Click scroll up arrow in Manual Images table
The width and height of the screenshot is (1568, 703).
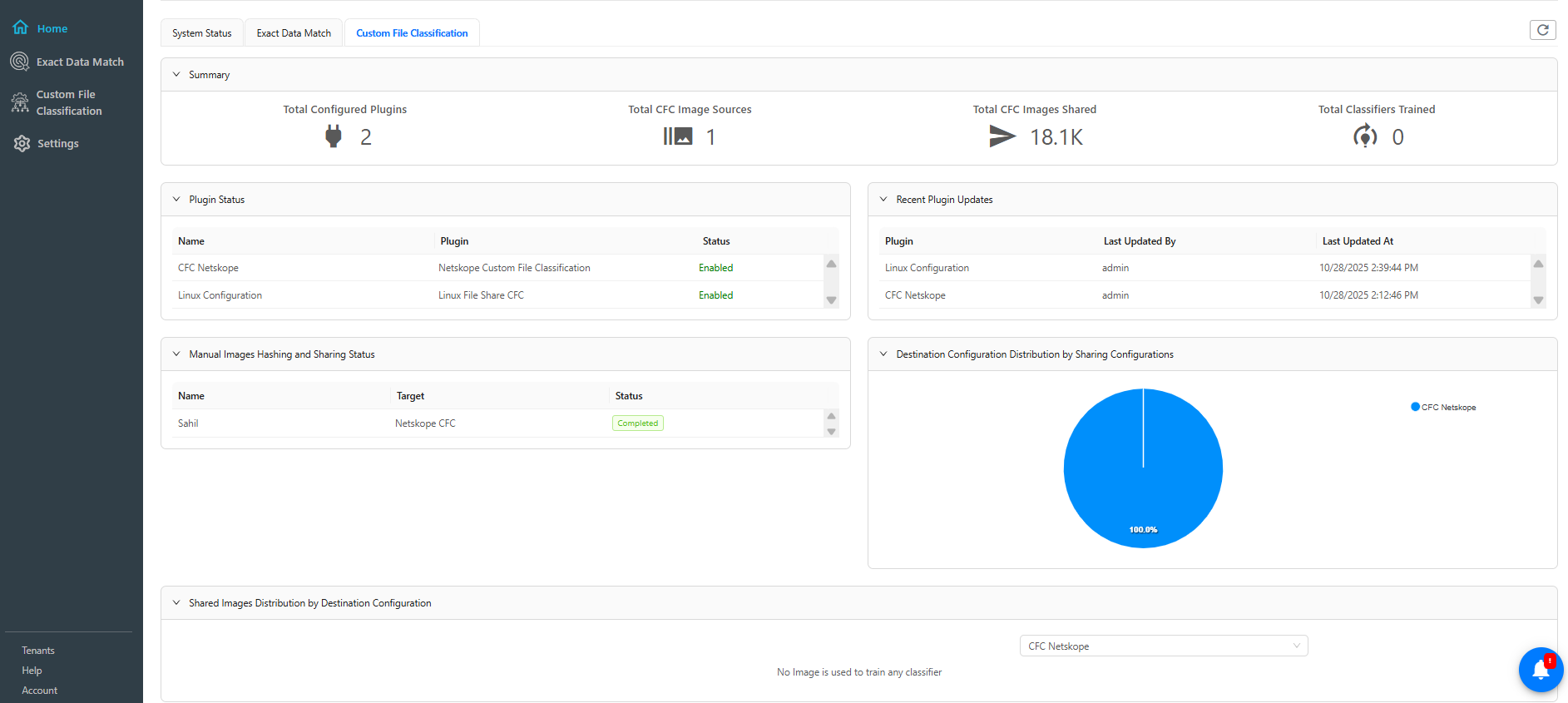(831, 416)
